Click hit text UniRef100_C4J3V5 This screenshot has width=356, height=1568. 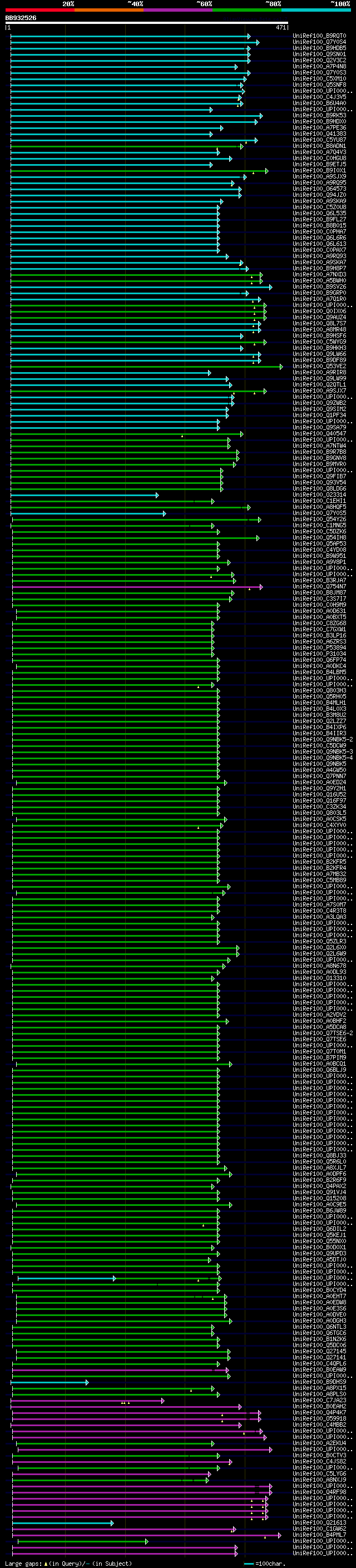click(x=319, y=97)
